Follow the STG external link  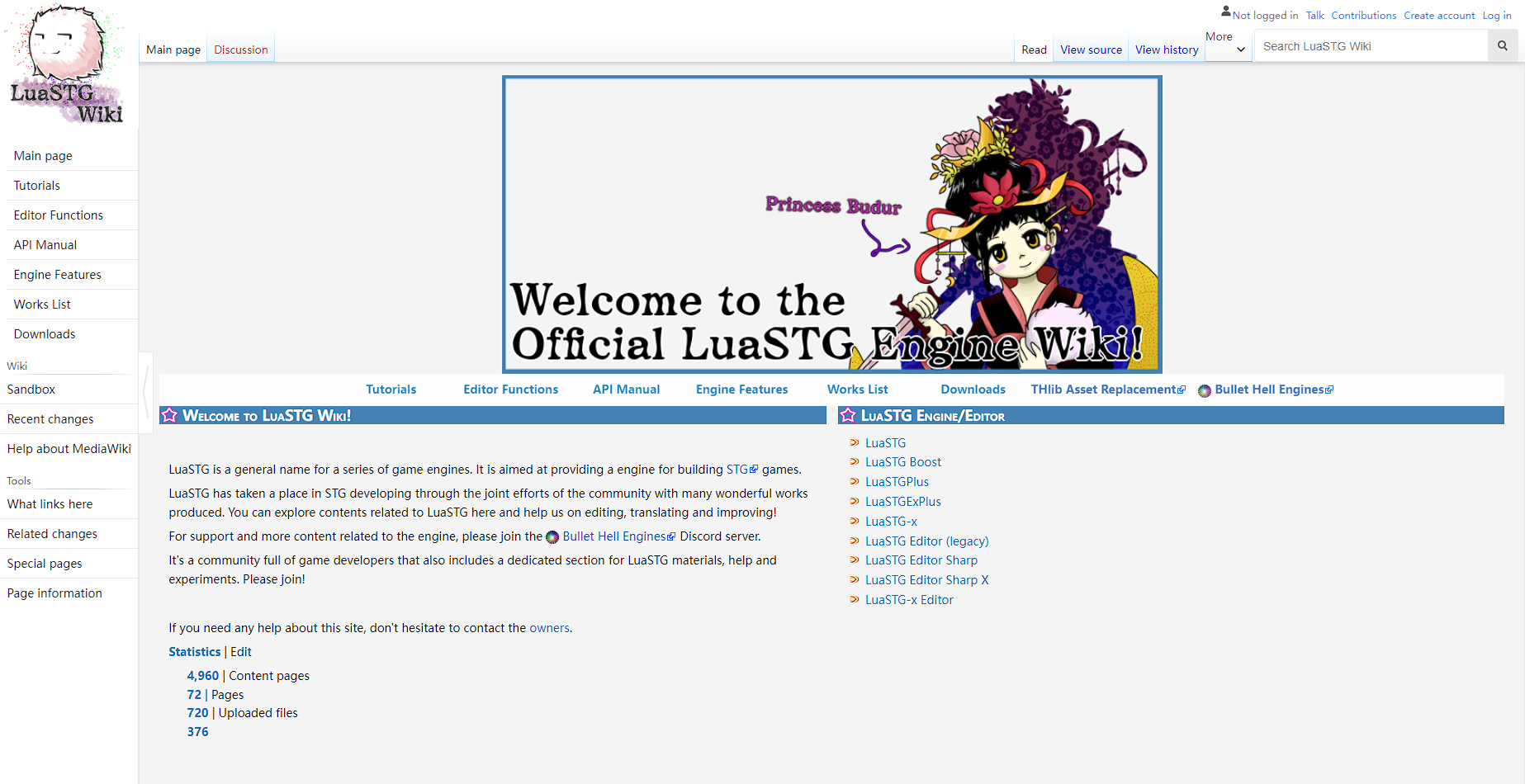tap(741, 470)
